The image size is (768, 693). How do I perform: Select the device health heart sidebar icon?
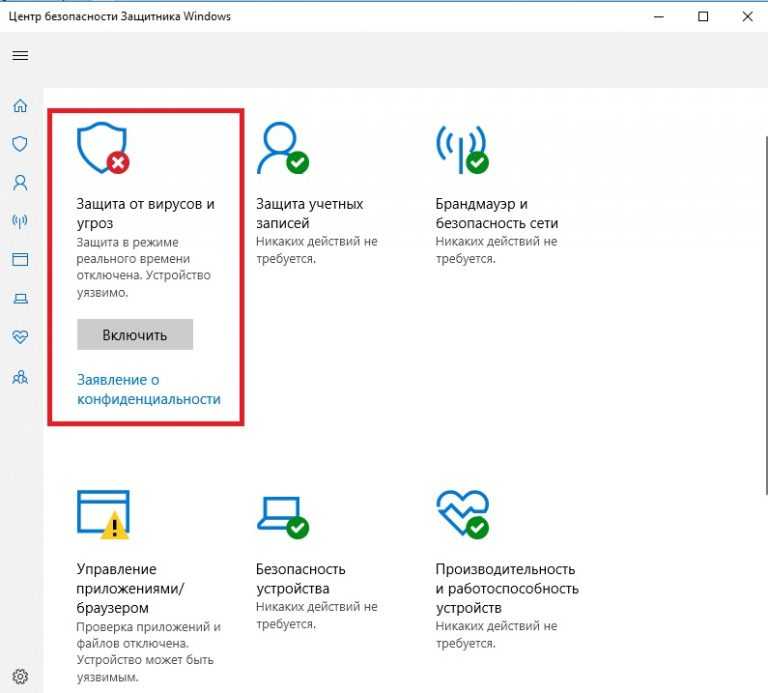tap(20, 336)
